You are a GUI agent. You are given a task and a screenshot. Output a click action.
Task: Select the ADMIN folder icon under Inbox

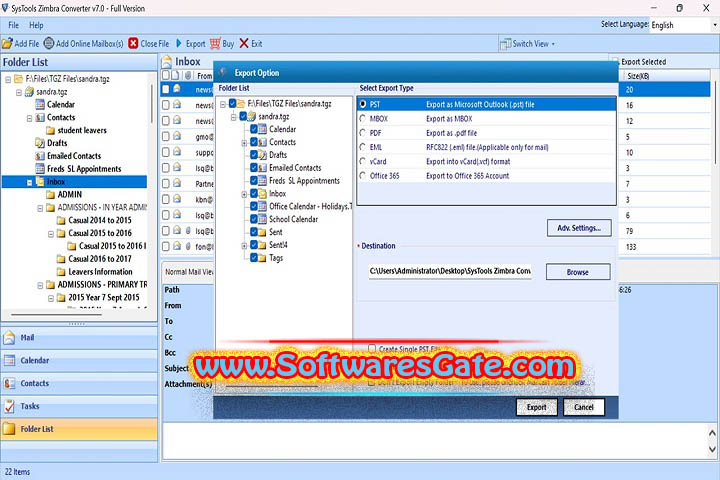click(x=51, y=194)
